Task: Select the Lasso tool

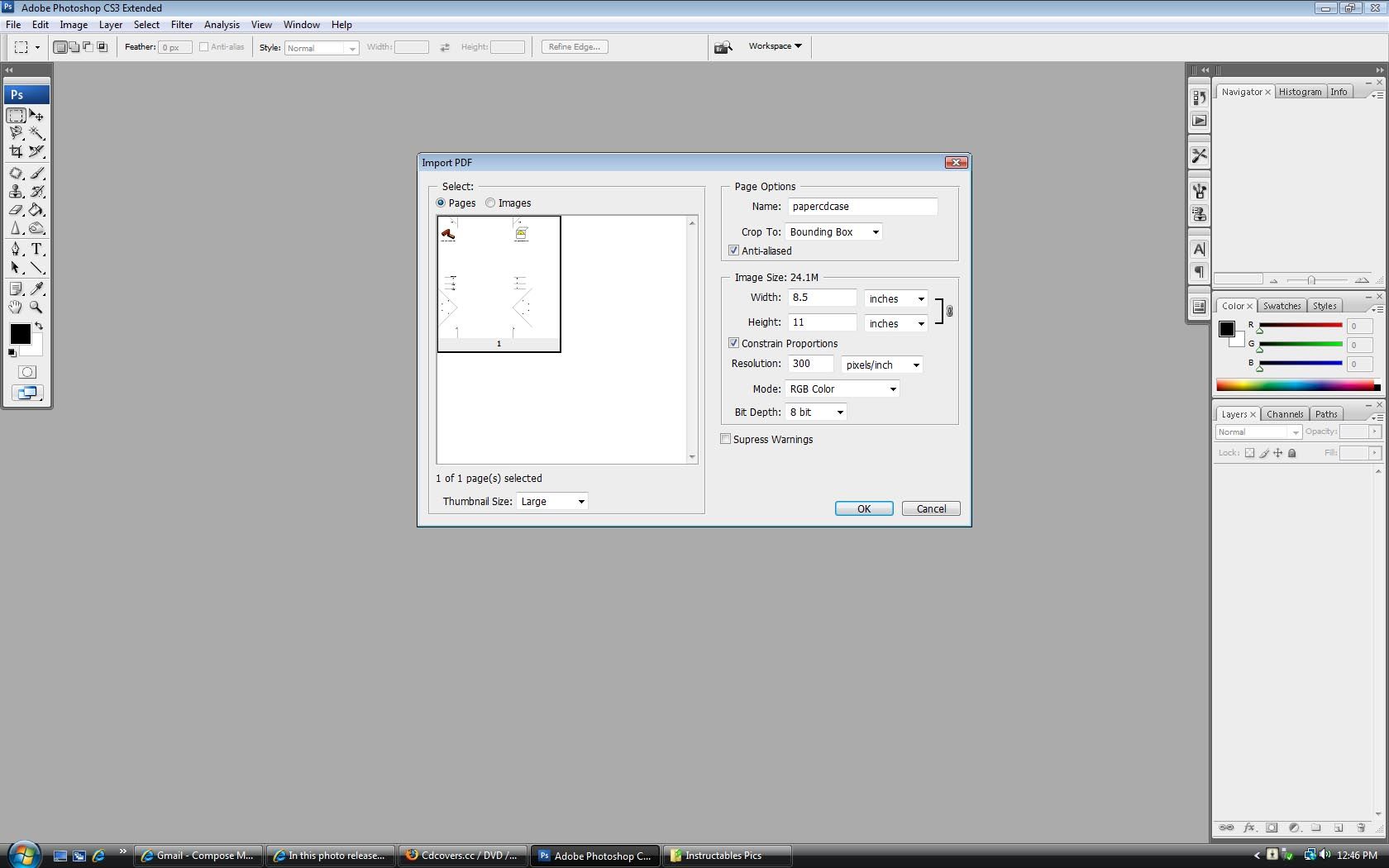Action: coord(17,133)
